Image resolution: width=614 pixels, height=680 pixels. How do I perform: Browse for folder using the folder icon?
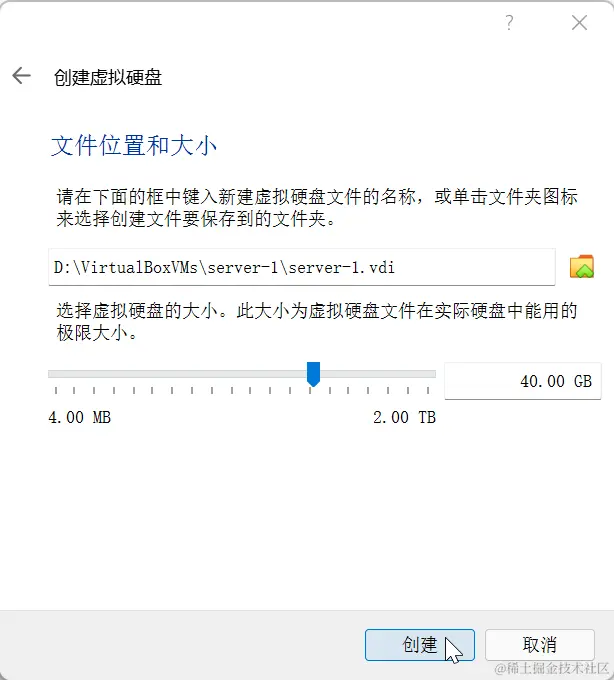[581, 266]
